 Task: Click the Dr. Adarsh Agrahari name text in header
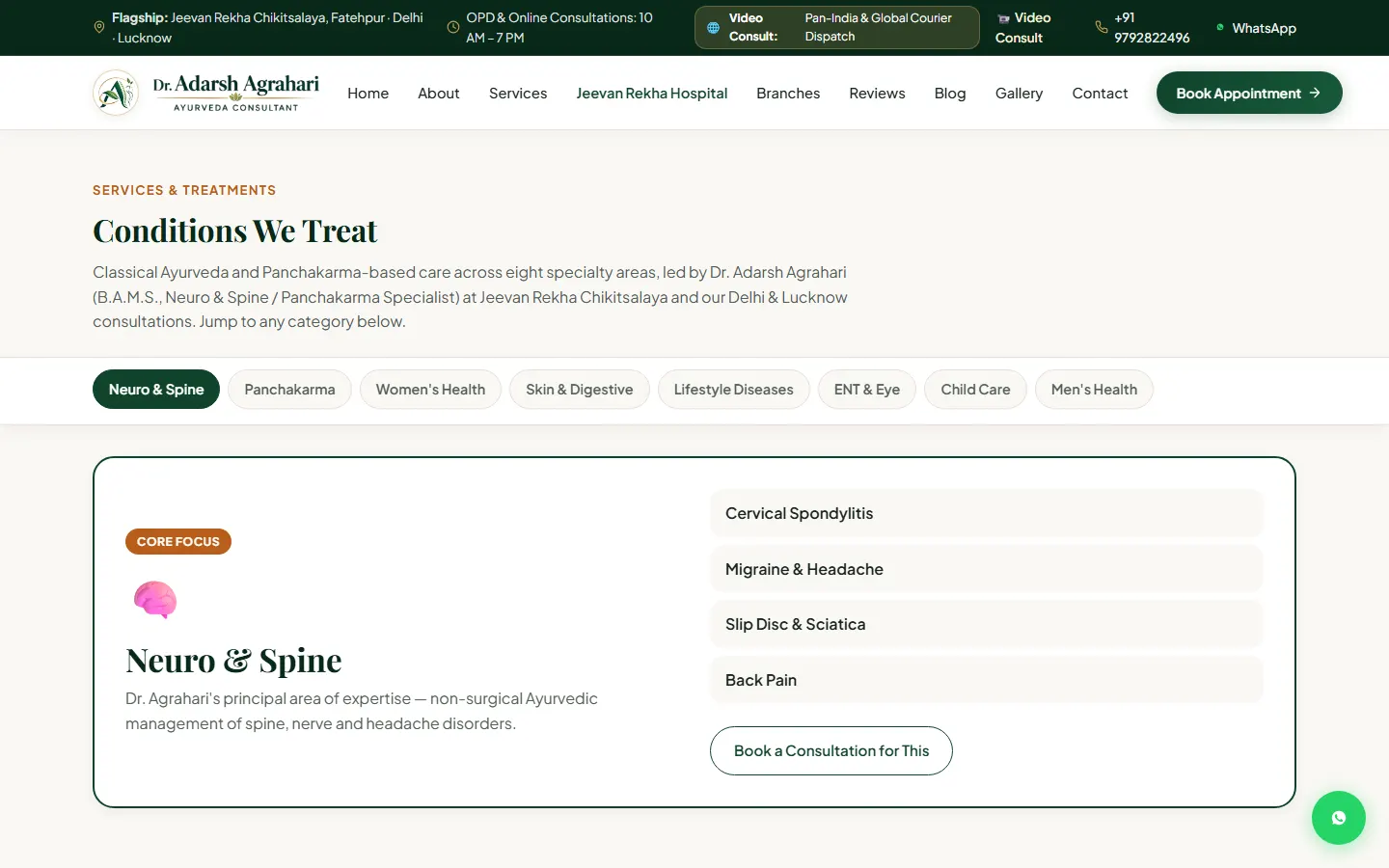tap(236, 85)
